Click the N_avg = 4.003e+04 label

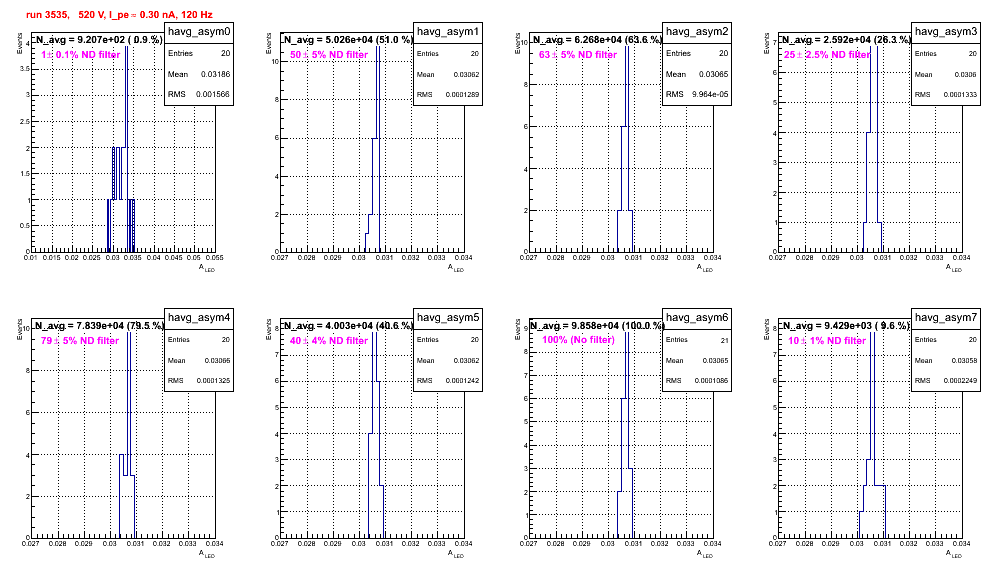(348, 326)
